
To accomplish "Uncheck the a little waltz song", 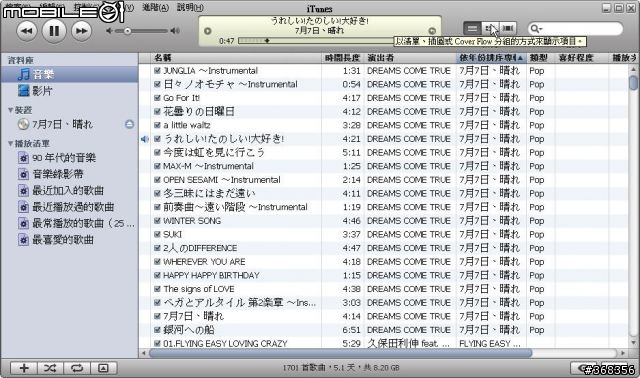I will 157,125.
